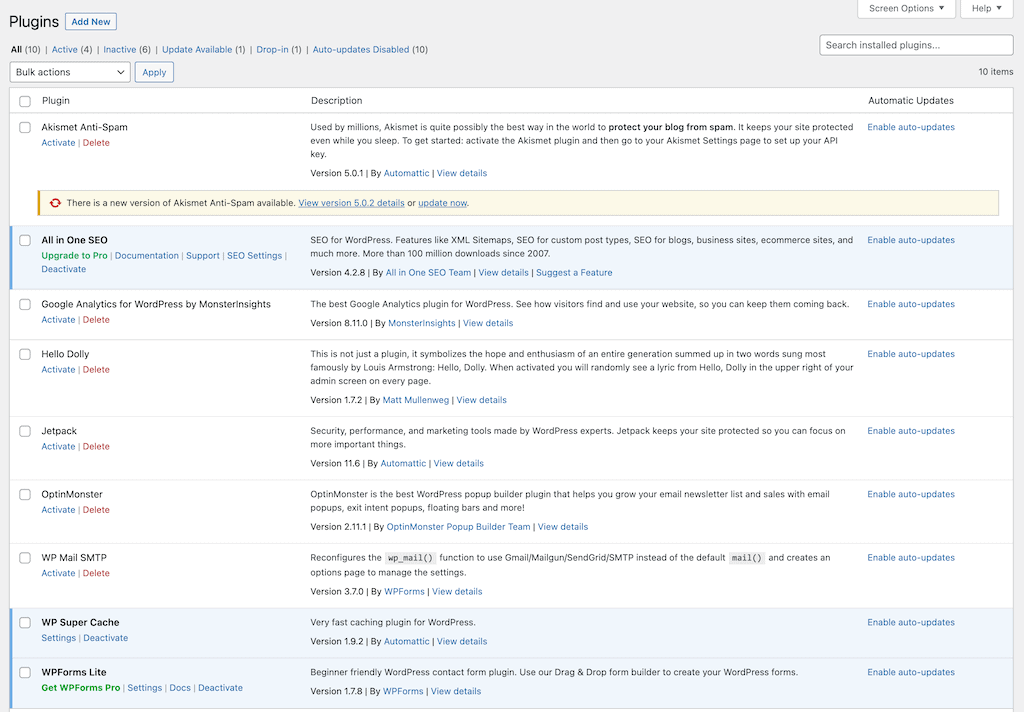Filter plugins by Inactive
Viewport: 1024px width, 712px height.
(x=120, y=50)
